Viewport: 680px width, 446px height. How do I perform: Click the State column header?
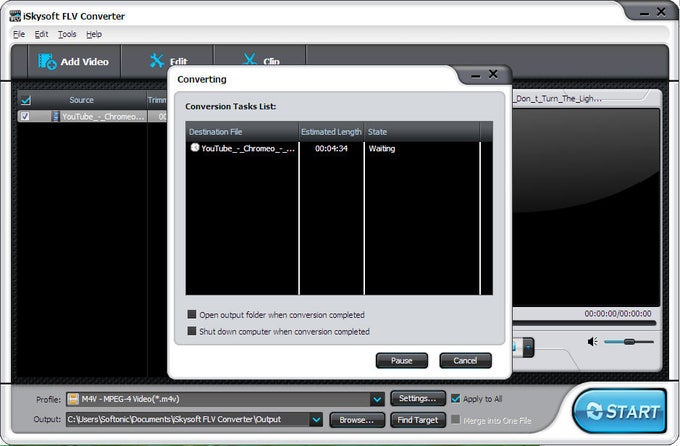pyautogui.click(x=422, y=131)
